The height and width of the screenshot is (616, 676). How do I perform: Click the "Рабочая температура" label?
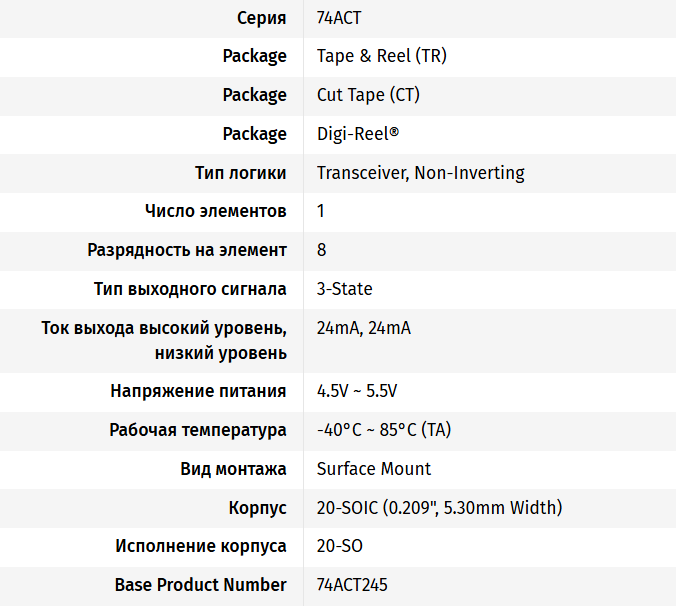tap(198, 430)
